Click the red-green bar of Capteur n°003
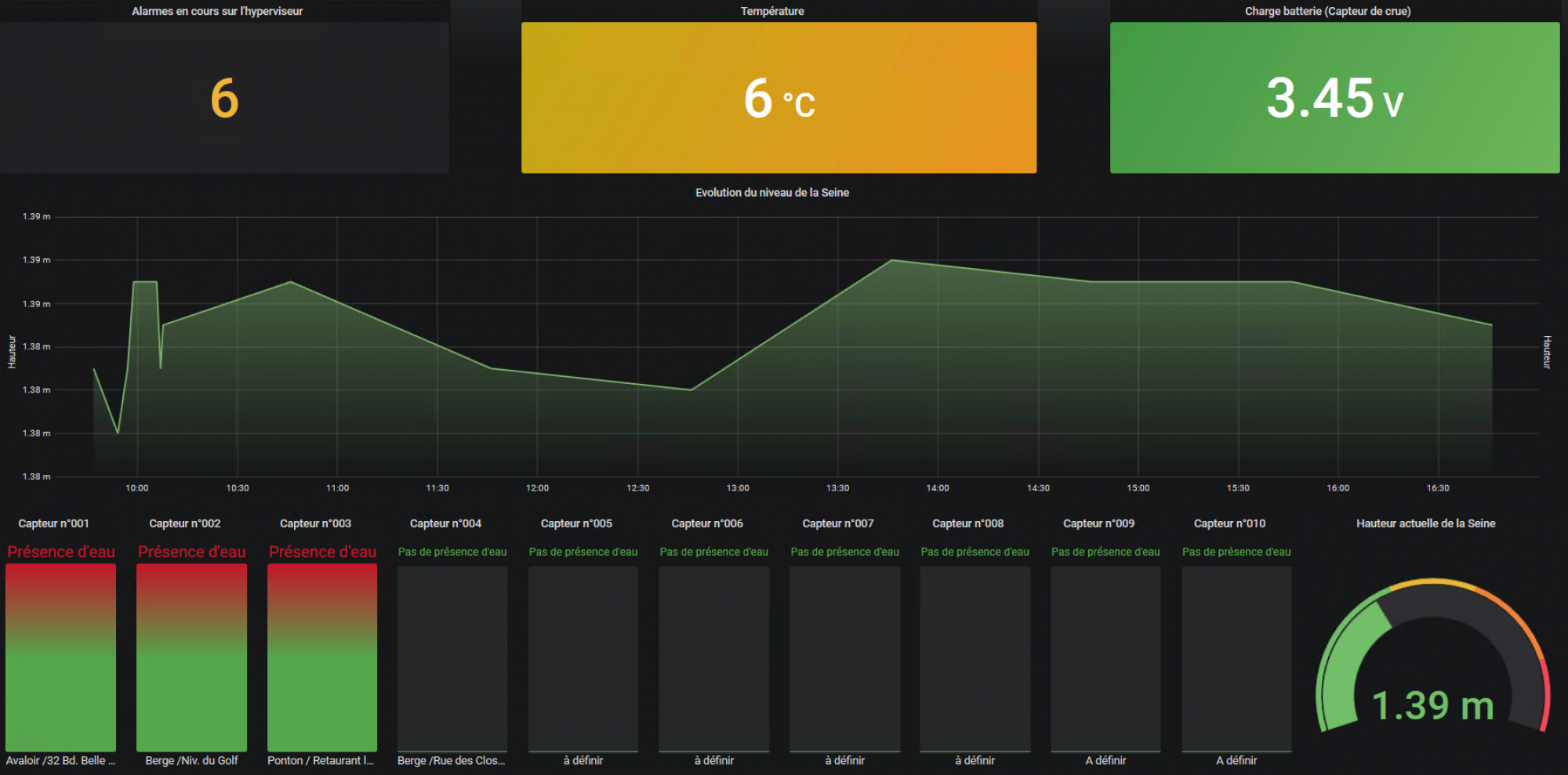The image size is (1568, 775). pos(322,657)
